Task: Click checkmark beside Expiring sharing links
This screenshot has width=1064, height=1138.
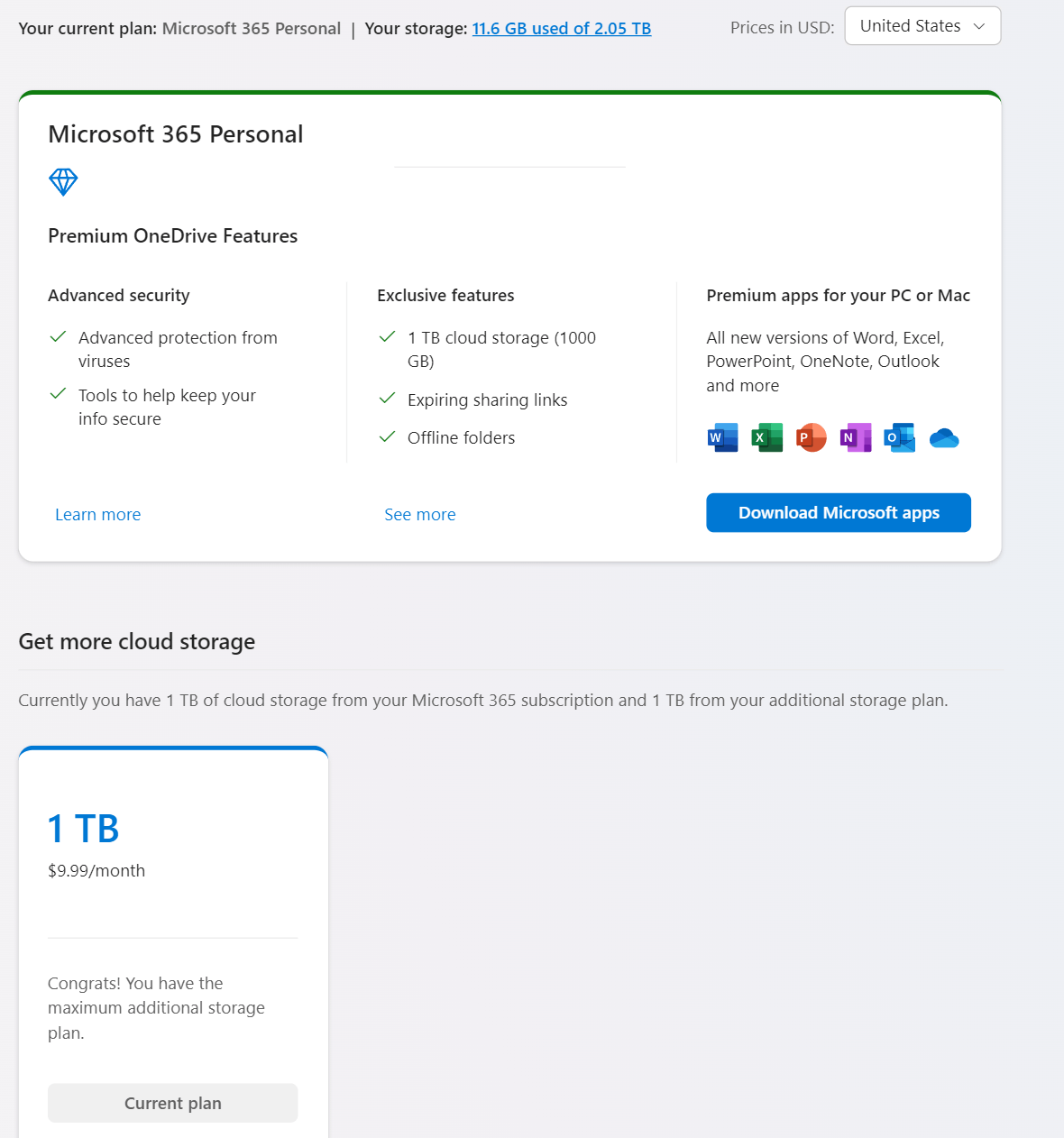Action: tap(388, 399)
